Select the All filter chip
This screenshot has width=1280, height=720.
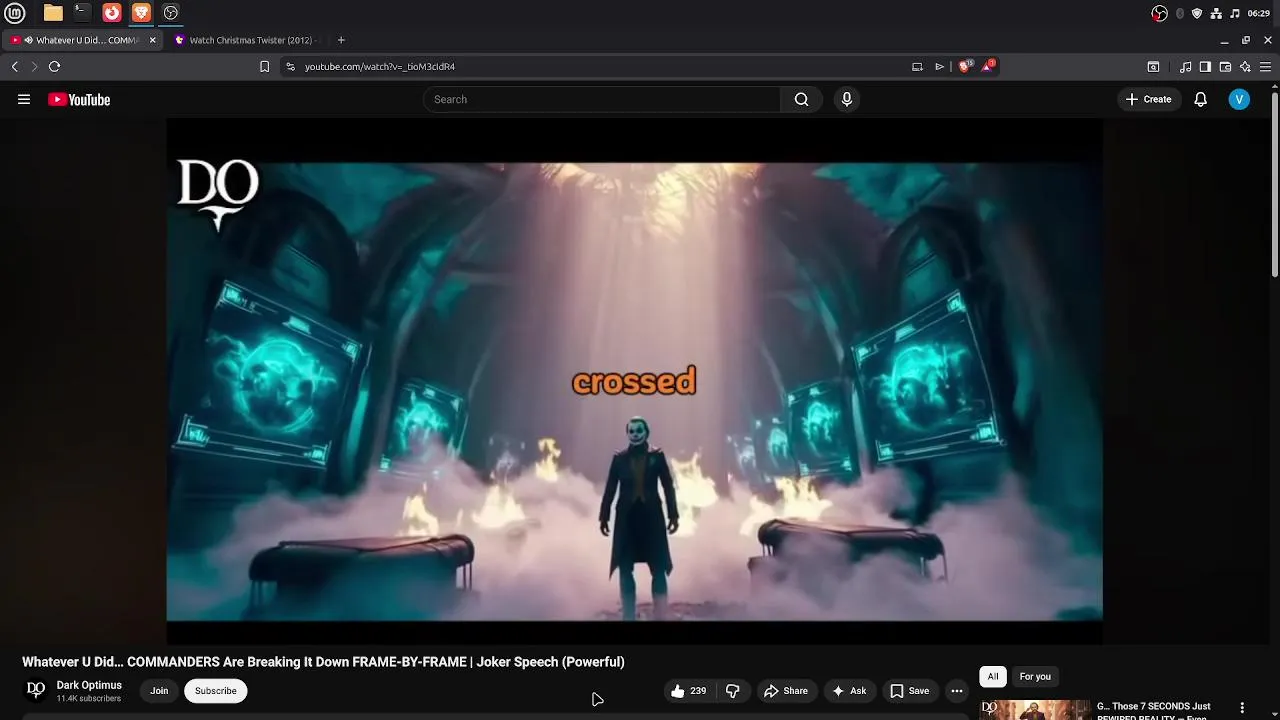[x=993, y=677]
